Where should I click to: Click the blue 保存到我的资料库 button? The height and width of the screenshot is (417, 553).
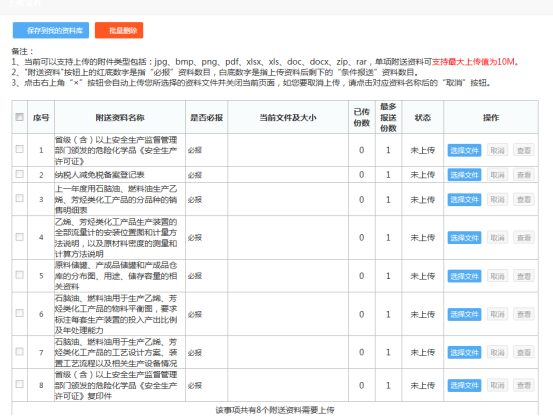tap(51, 30)
